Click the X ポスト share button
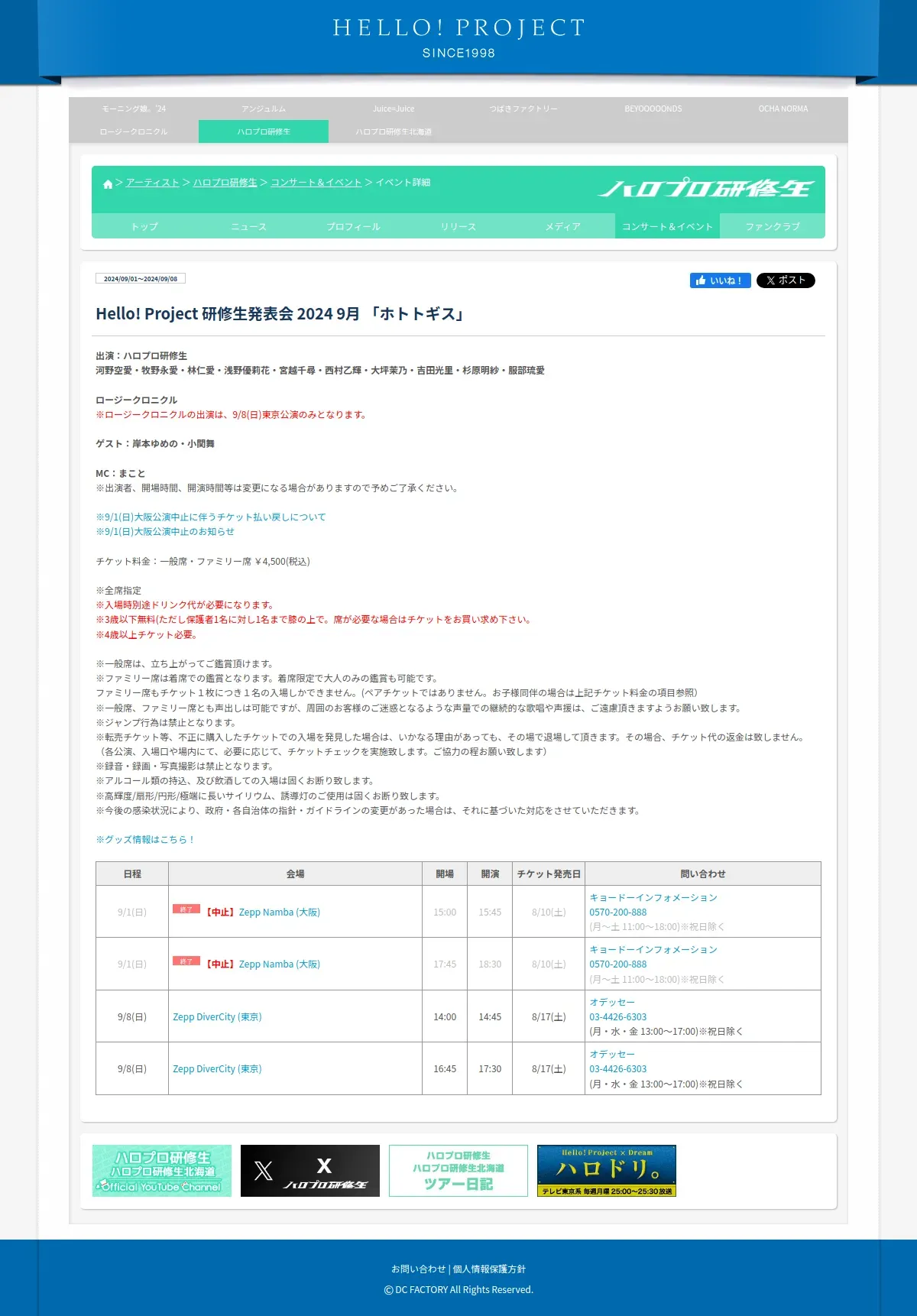This screenshot has height=1316, width=917. pos(786,280)
